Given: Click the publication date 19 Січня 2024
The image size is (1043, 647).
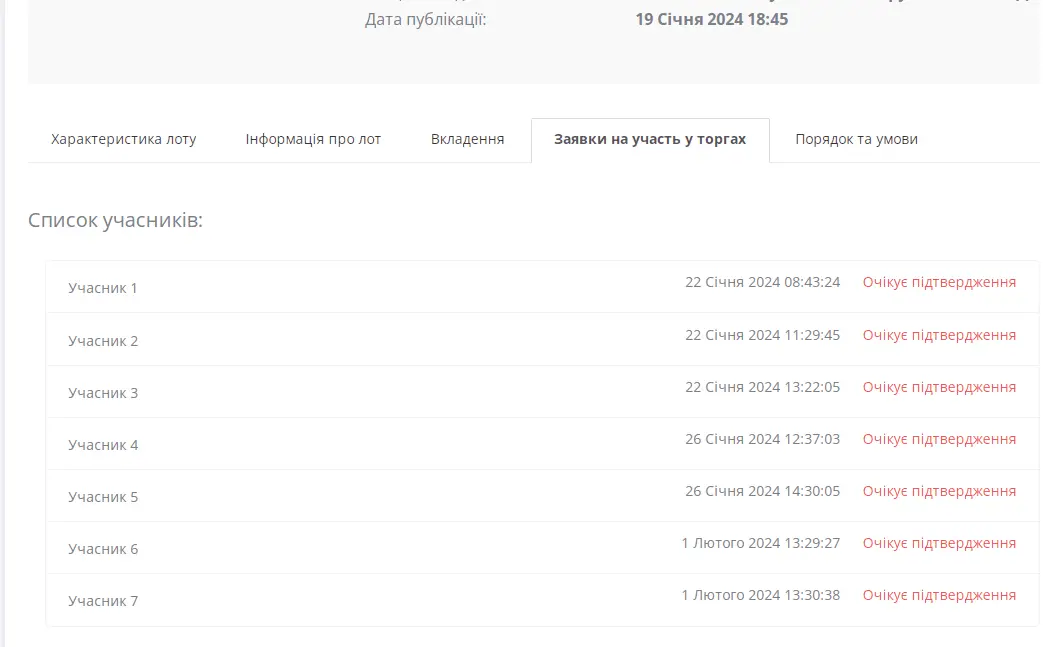Looking at the screenshot, I should [711, 19].
